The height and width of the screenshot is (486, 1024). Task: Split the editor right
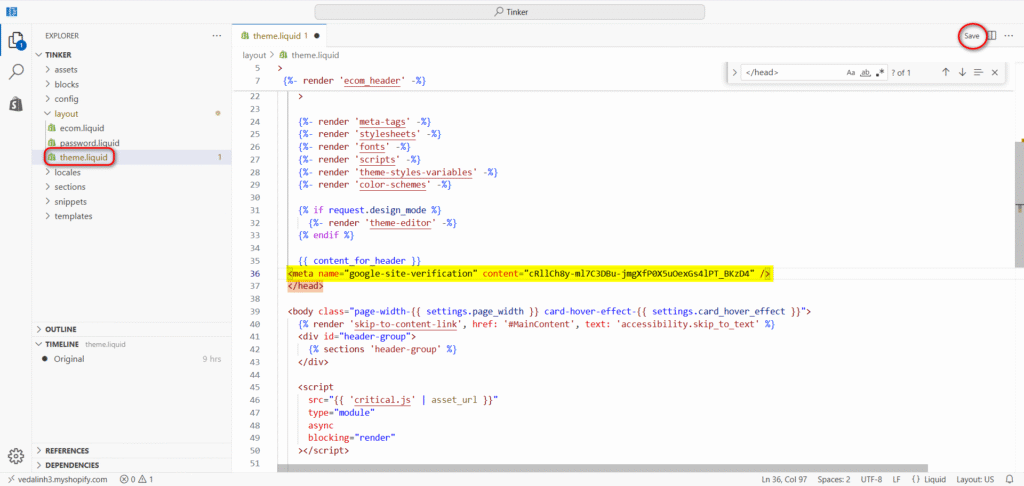coord(991,36)
